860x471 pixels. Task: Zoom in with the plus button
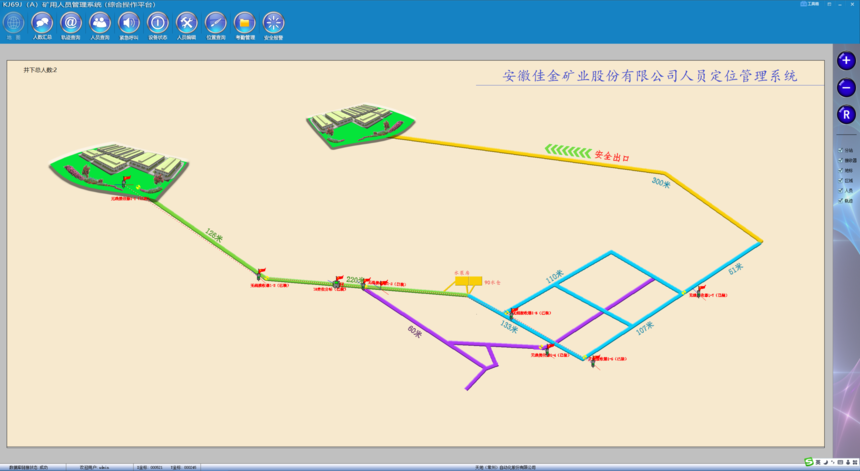click(x=846, y=60)
